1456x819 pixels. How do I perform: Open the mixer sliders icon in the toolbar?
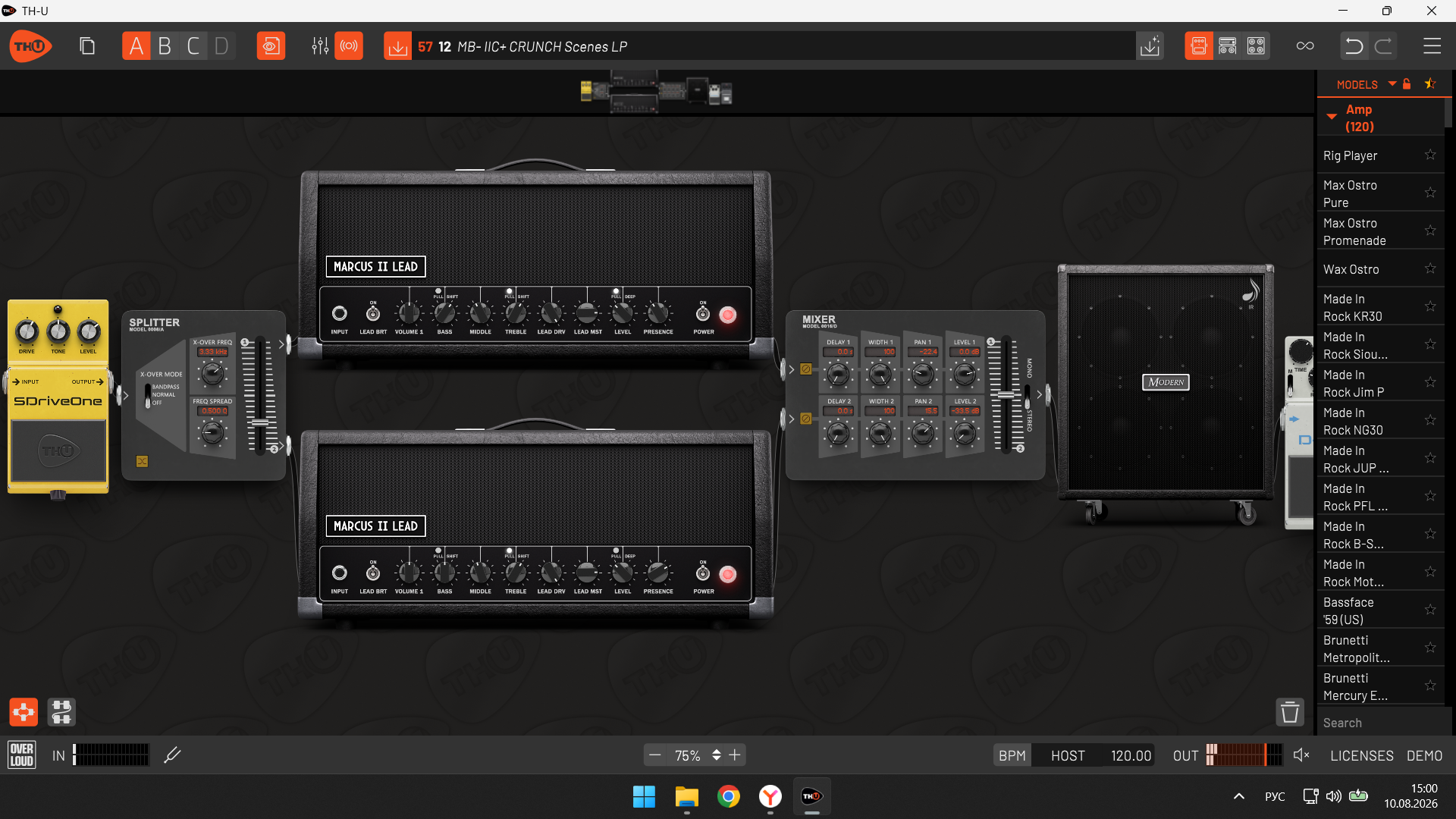[320, 46]
